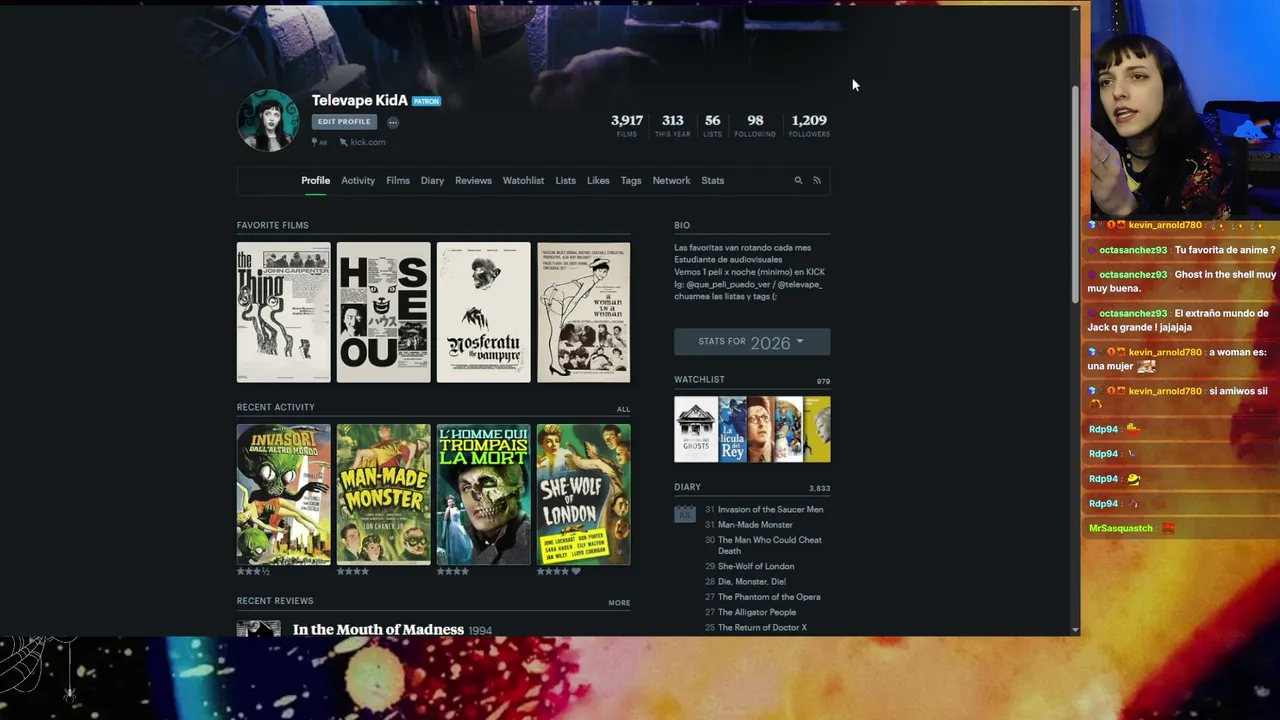This screenshot has width=1280, height=720.
Task: Open the Diary section heading
Action: [687, 487]
